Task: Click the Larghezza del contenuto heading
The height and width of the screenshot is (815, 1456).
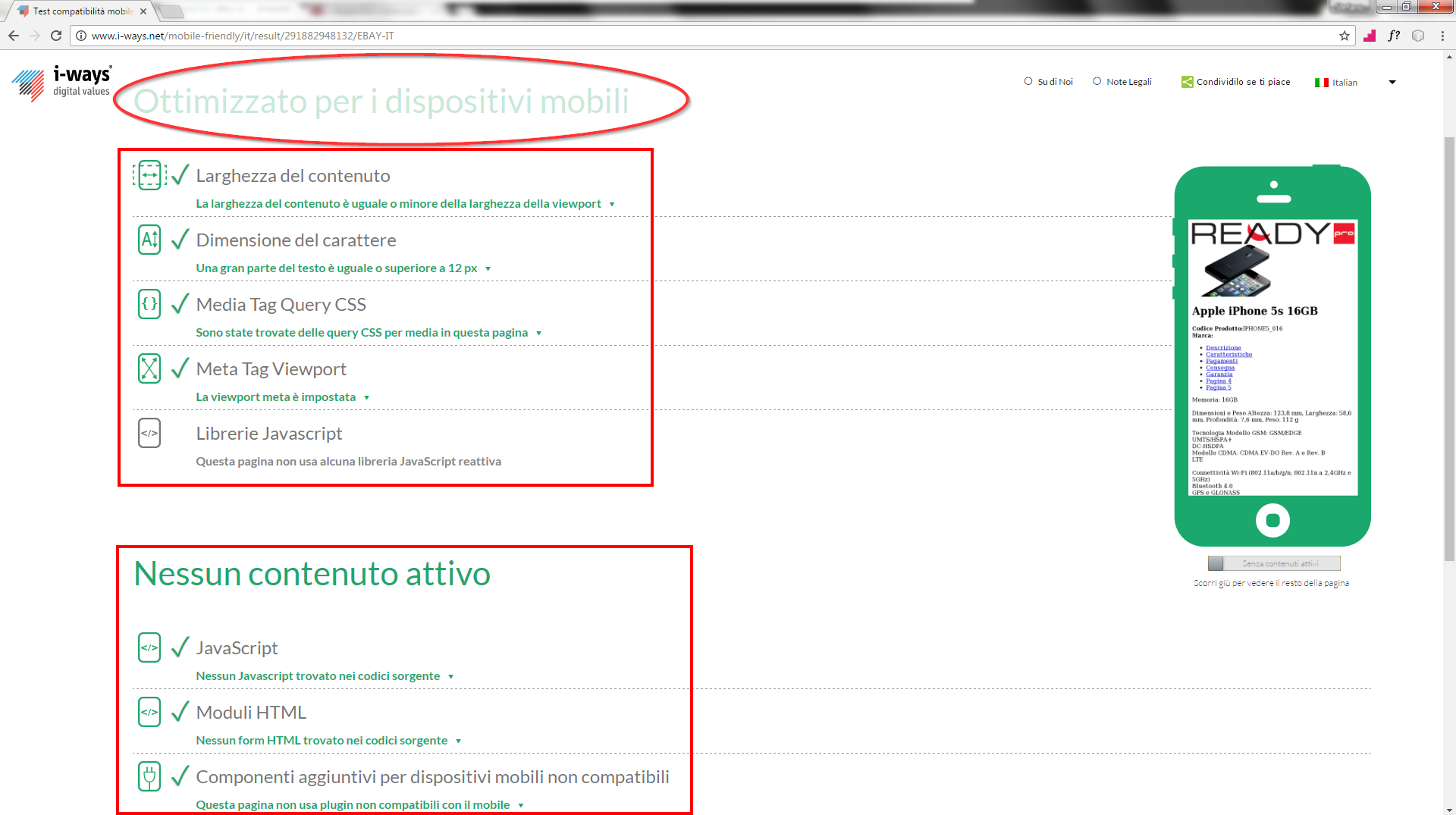Action: (x=293, y=176)
